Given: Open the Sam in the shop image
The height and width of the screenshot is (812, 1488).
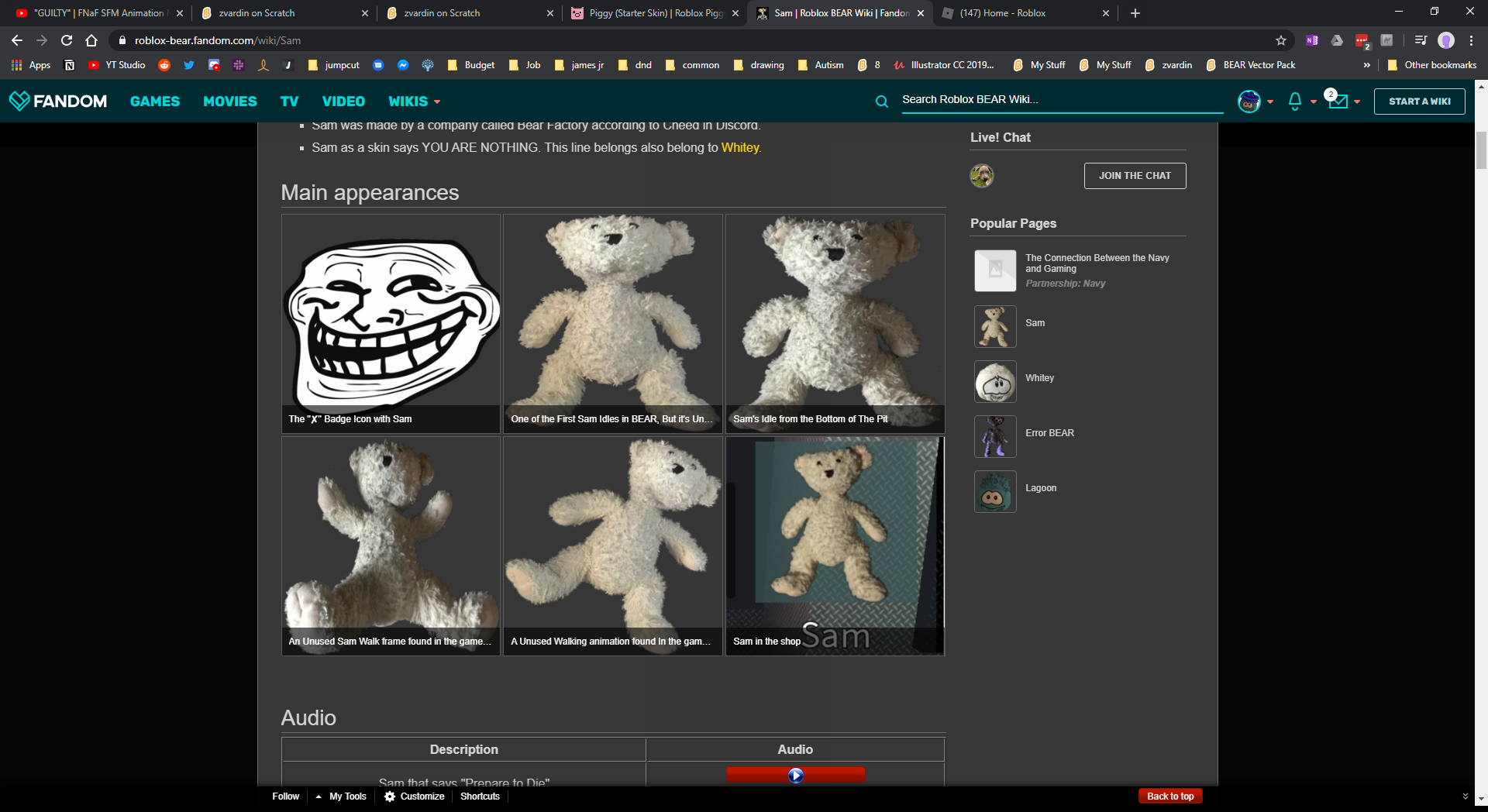Looking at the screenshot, I should pos(835,545).
